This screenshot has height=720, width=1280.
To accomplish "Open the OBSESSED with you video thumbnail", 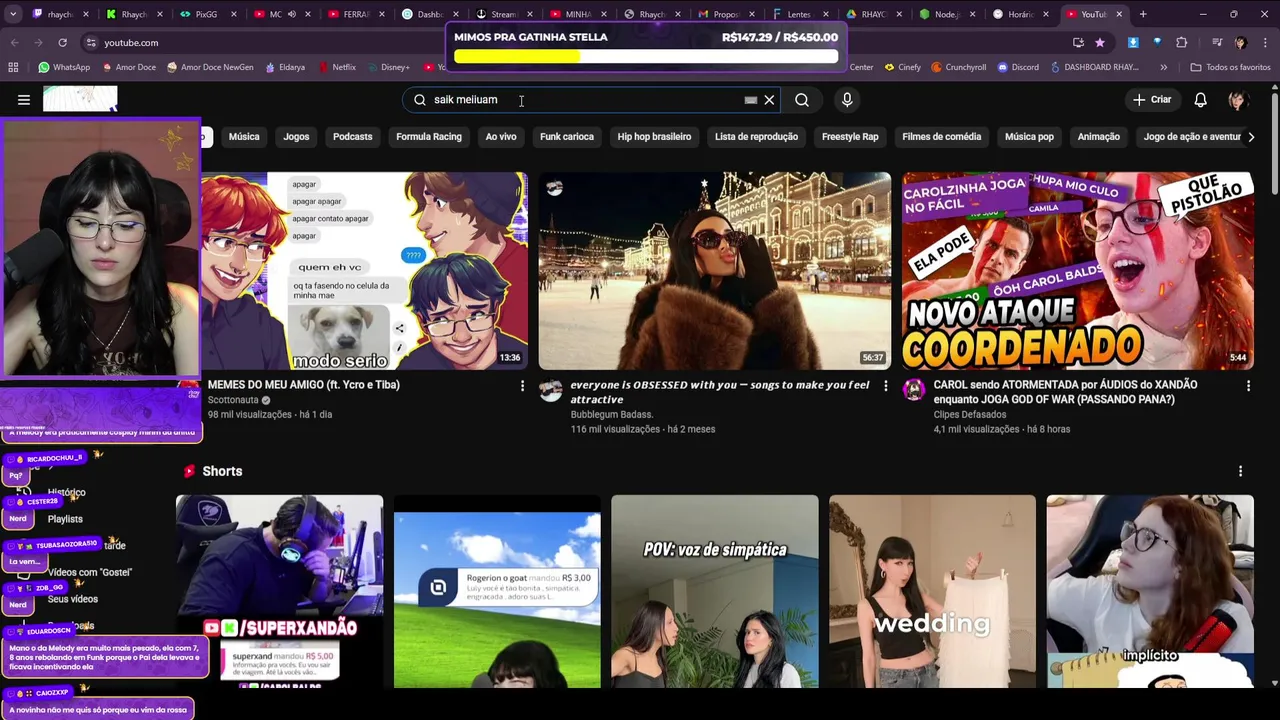I will click(x=715, y=271).
